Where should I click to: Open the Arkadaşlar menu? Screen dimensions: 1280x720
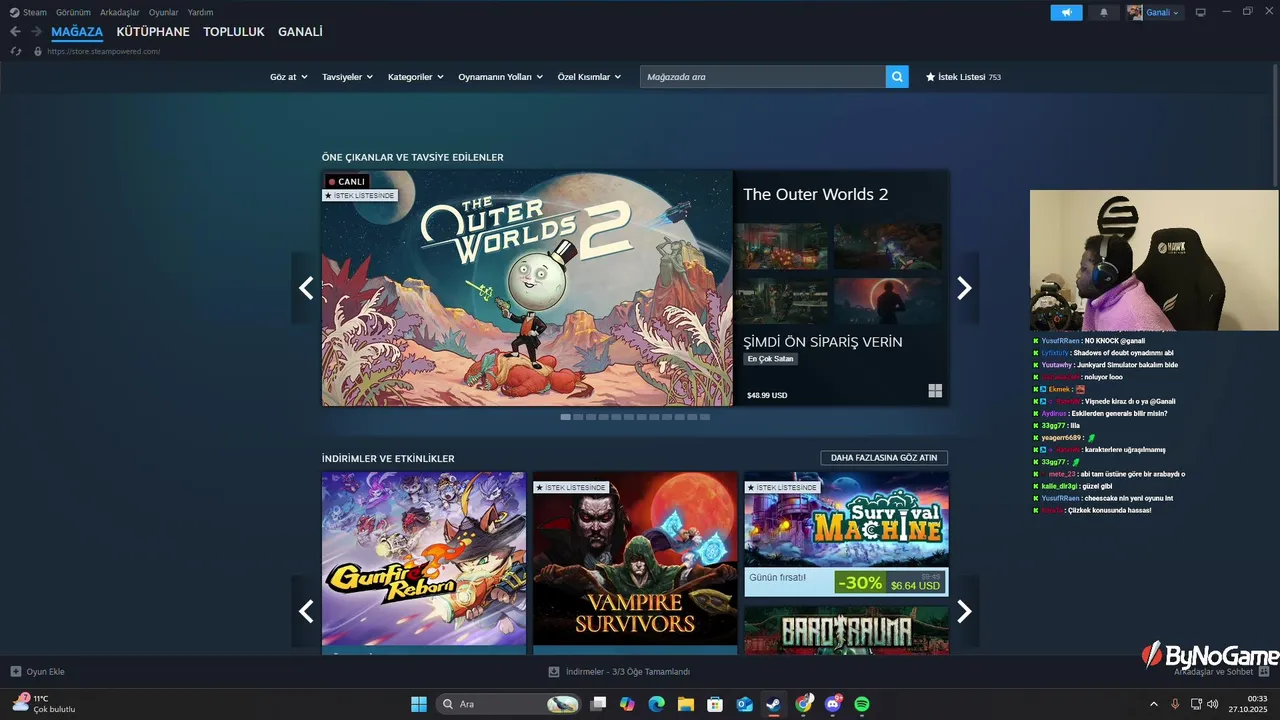point(120,12)
